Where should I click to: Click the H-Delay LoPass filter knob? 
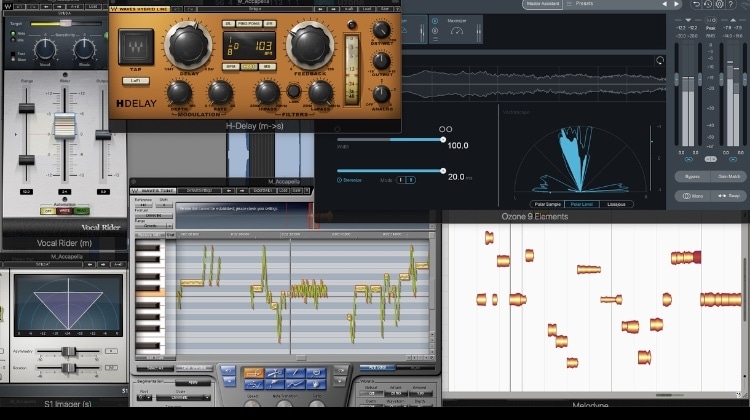(x=320, y=93)
